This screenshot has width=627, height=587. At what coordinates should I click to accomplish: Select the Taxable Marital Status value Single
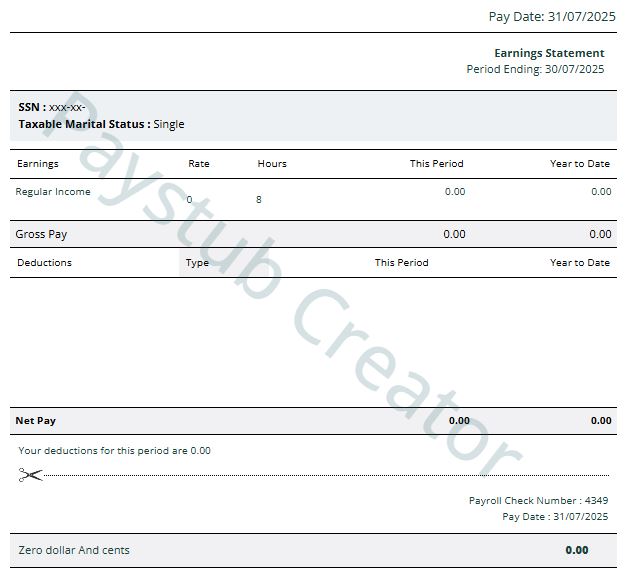click(168, 124)
